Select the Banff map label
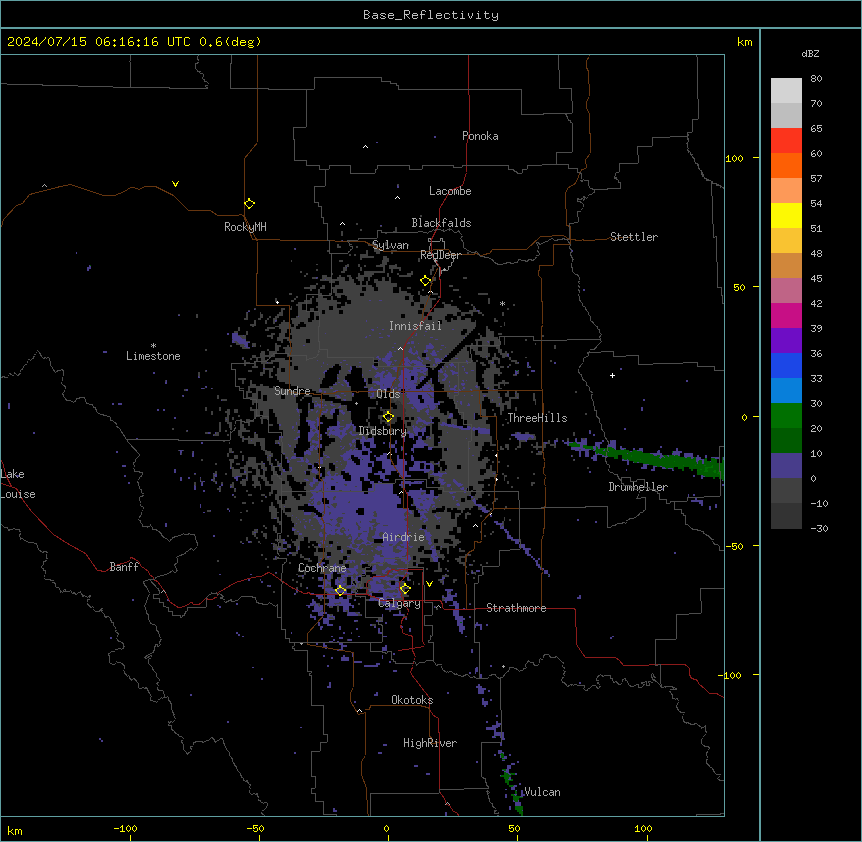 tap(124, 567)
